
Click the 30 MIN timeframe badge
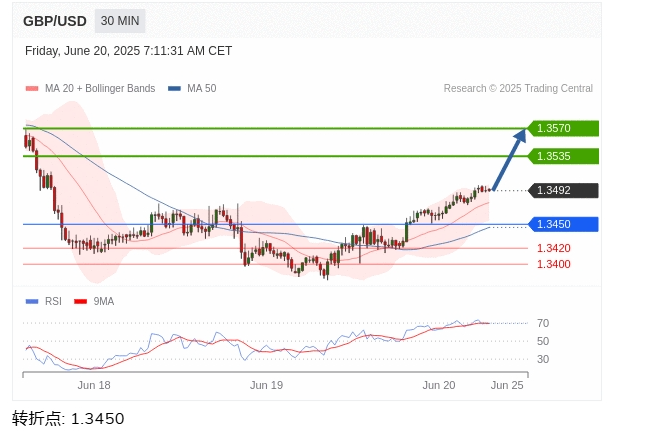(x=120, y=21)
